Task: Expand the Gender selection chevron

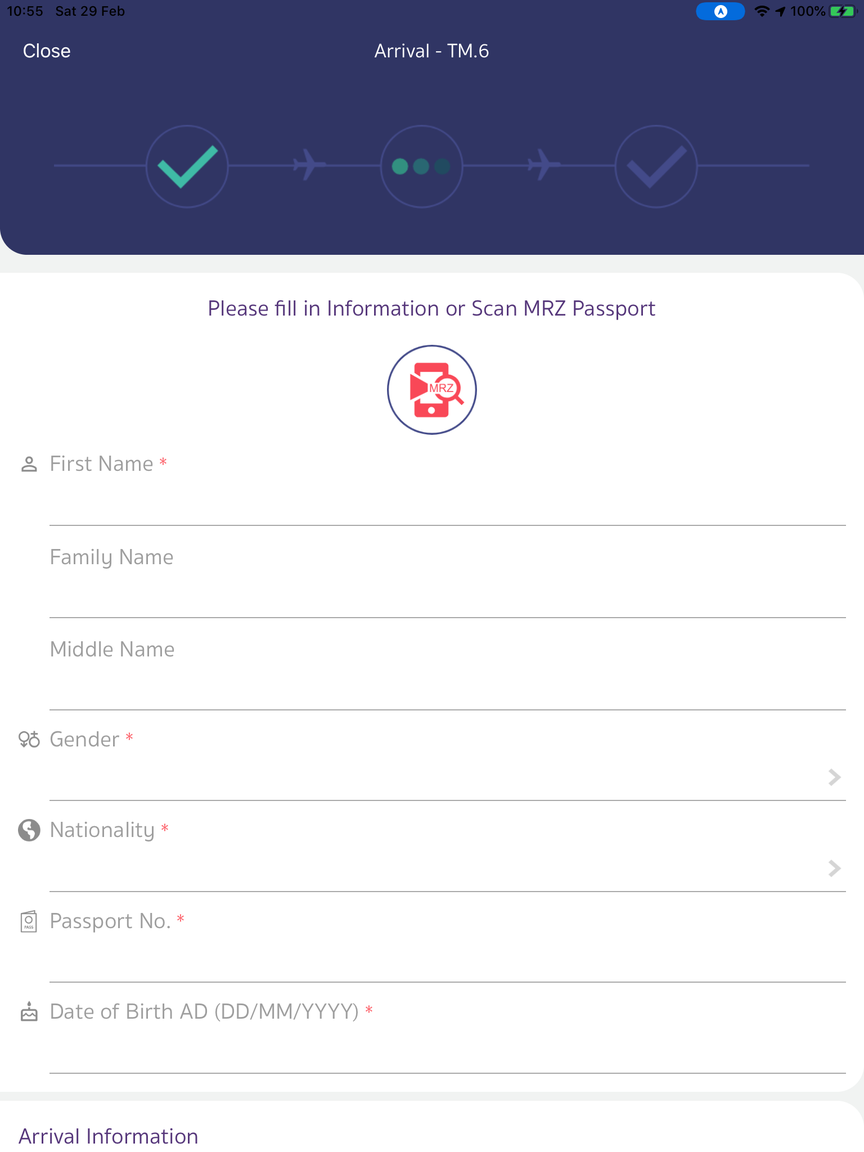Action: 834,777
